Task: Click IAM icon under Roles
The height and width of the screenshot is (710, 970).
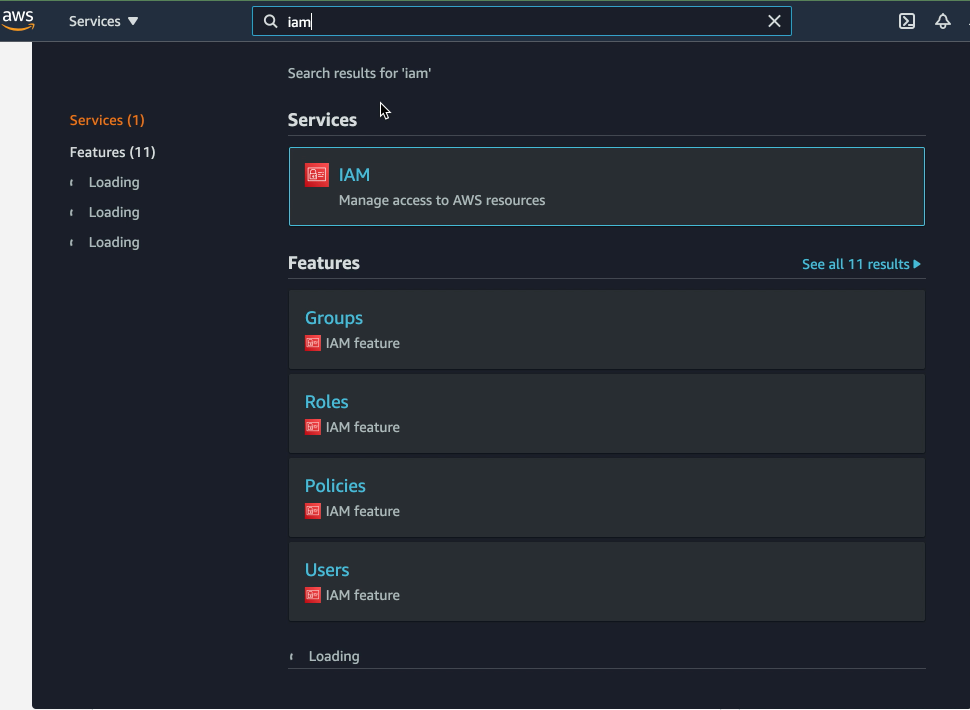Action: pos(313,427)
